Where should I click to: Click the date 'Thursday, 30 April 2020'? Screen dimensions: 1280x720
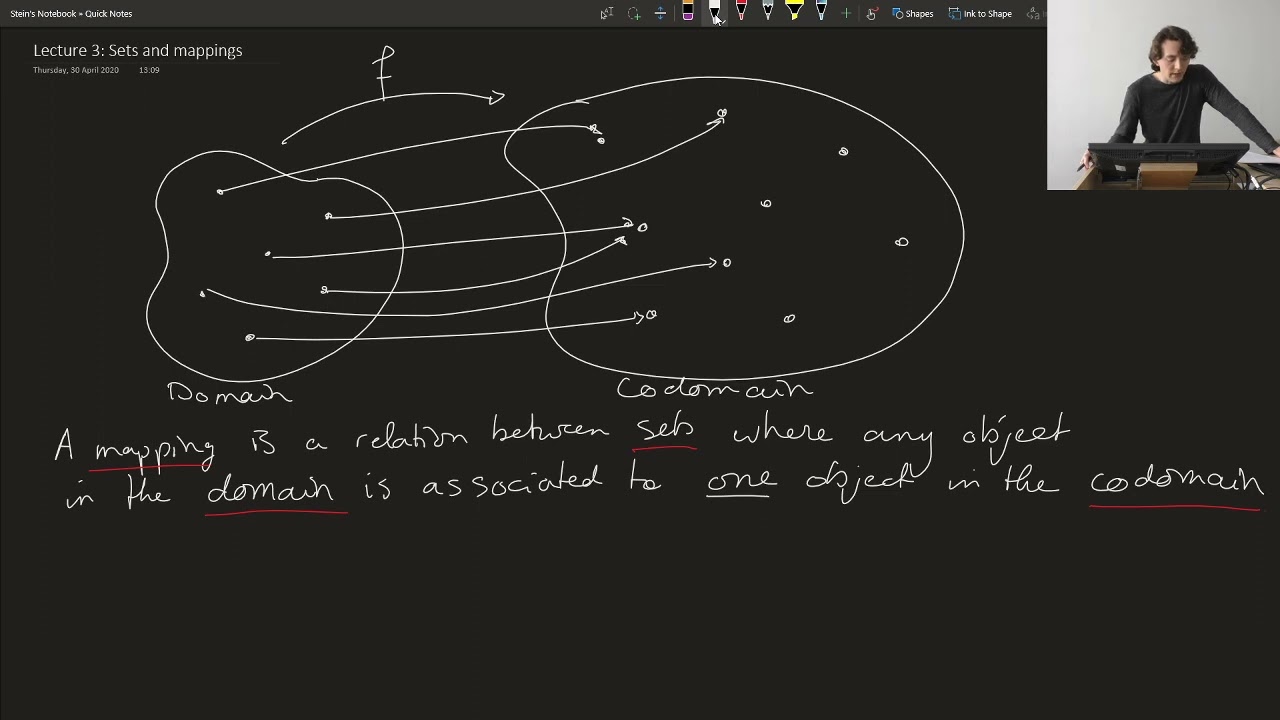coord(76,70)
